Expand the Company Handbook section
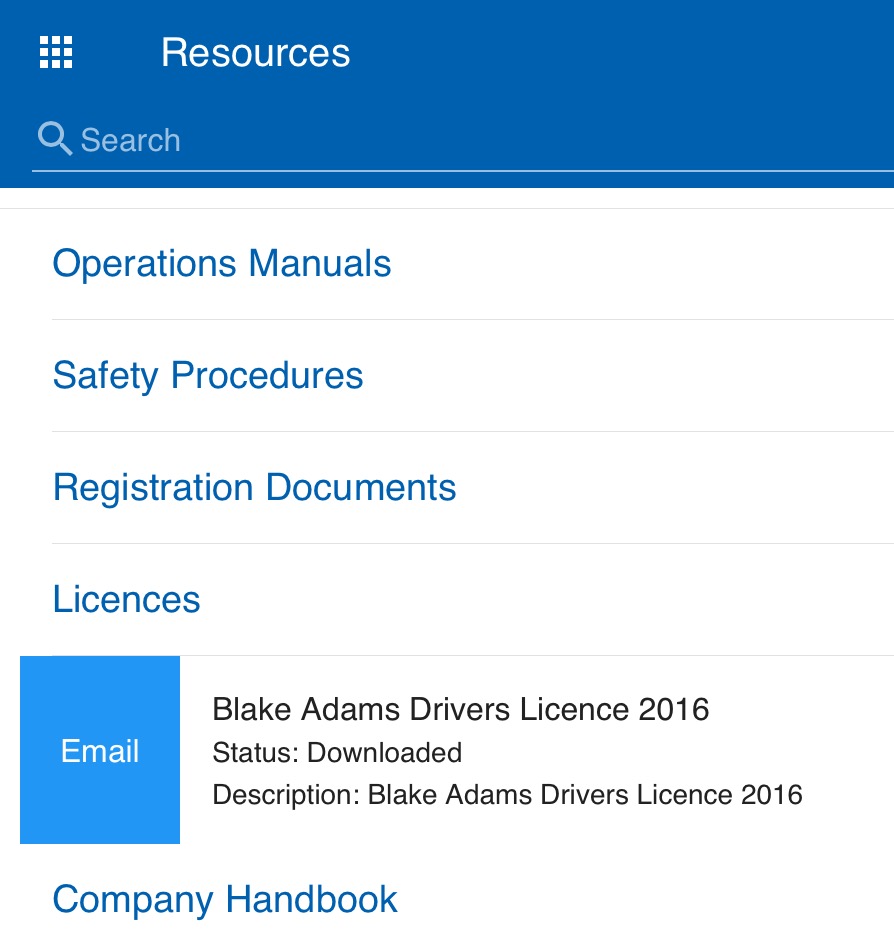894x945 pixels. pyautogui.click(x=225, y=900)
